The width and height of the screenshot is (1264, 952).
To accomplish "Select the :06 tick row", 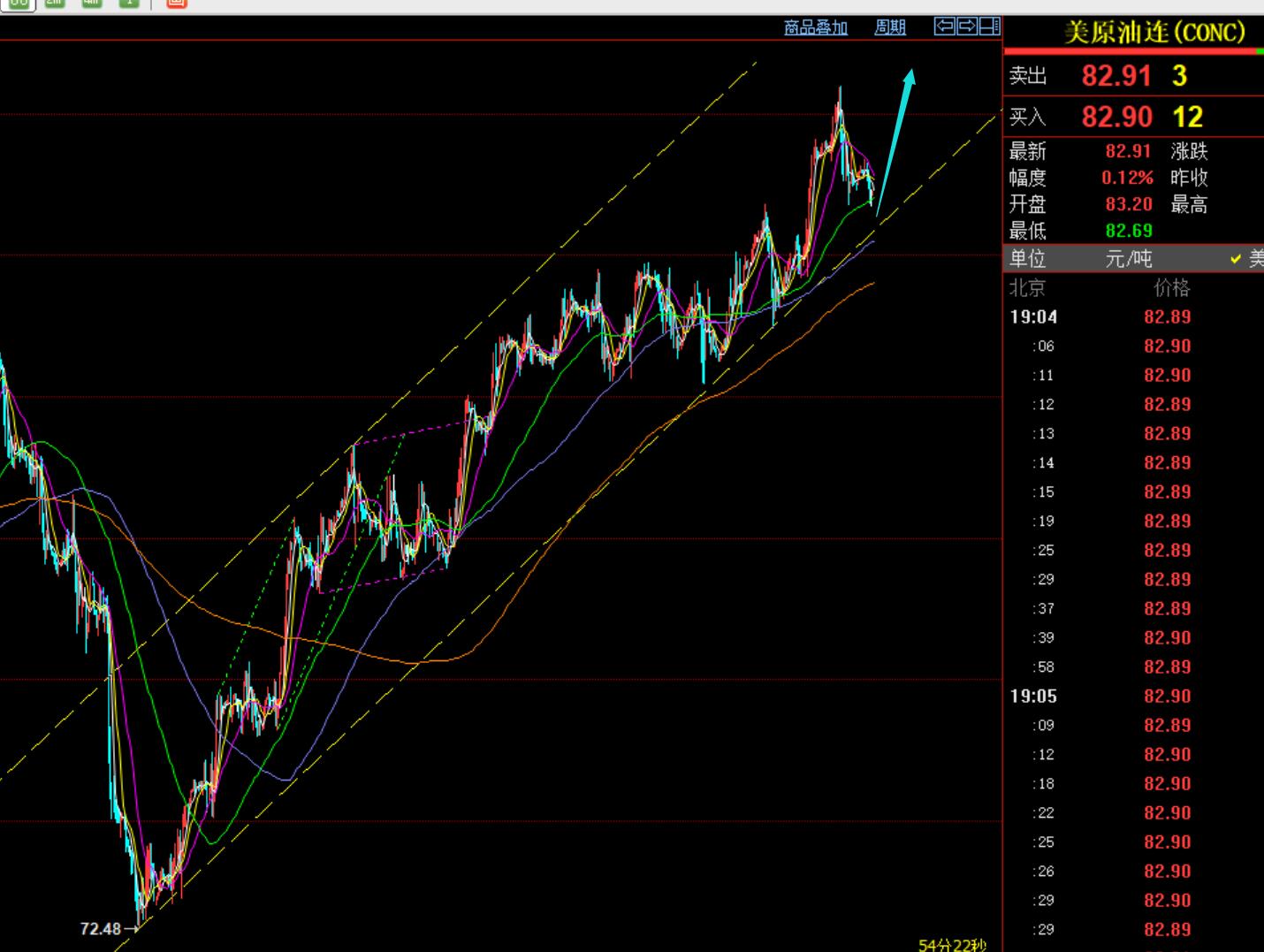I will pos(1133,346).
